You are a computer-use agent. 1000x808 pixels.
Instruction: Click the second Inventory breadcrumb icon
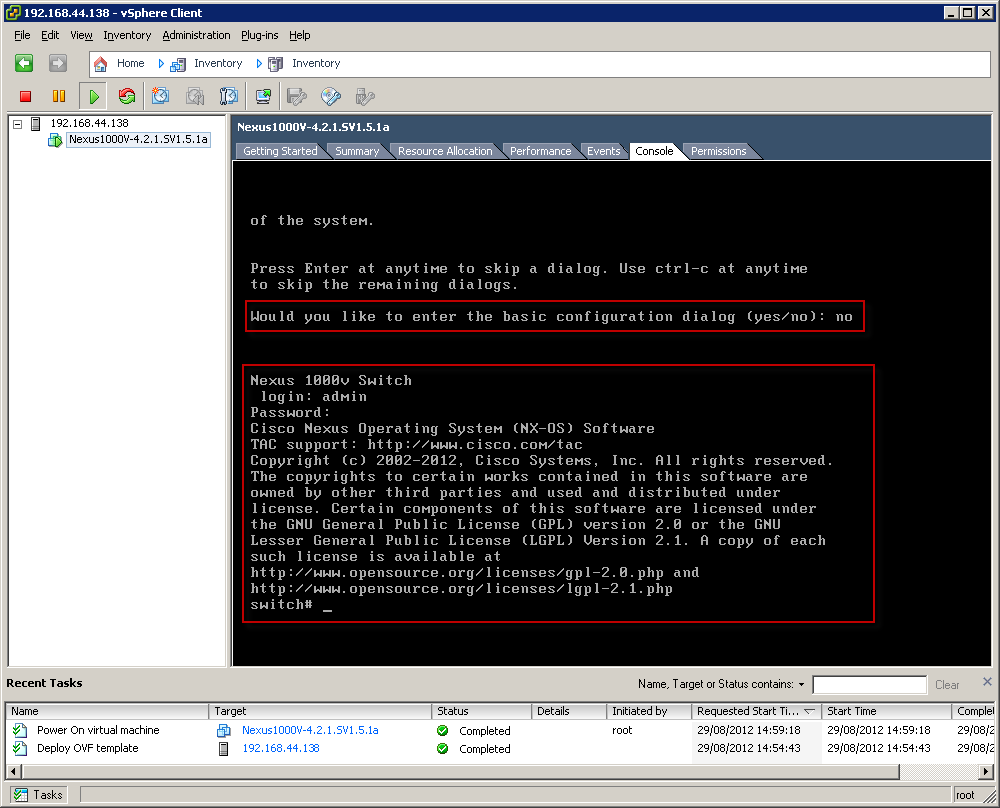(276, 64)
